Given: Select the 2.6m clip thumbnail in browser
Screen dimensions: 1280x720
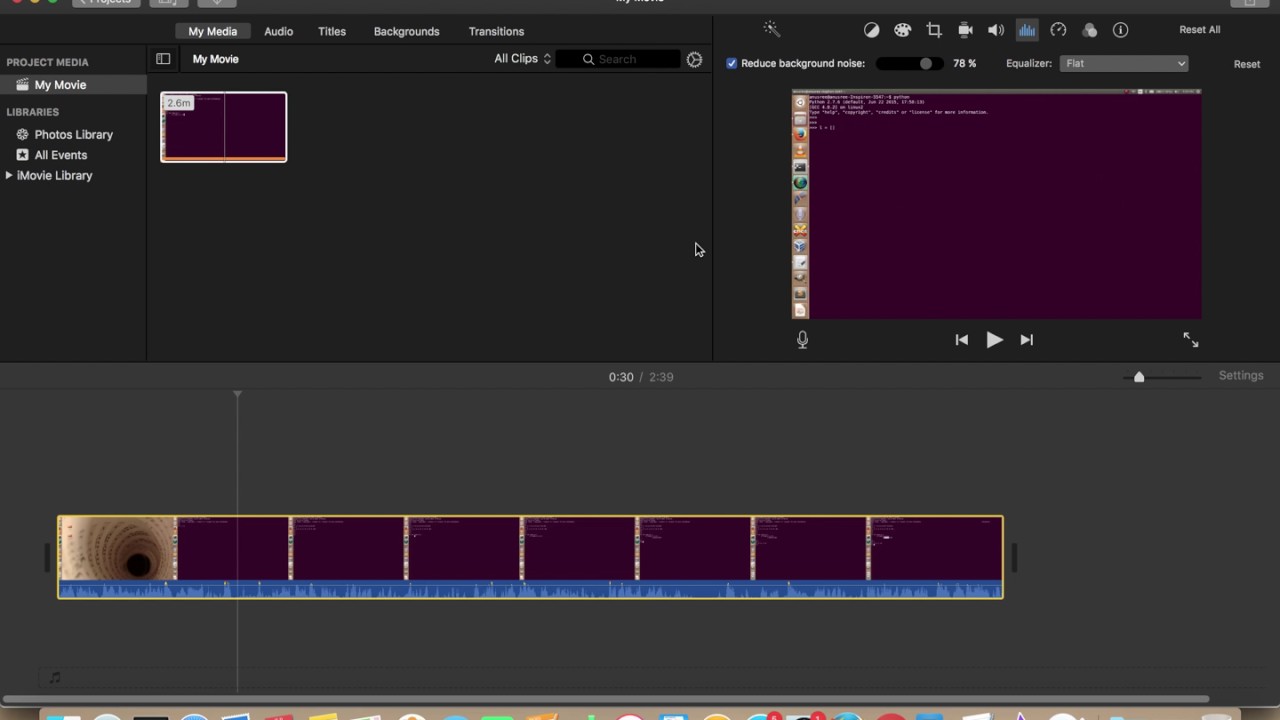Looking at the screenshot, I should [224, 127].
